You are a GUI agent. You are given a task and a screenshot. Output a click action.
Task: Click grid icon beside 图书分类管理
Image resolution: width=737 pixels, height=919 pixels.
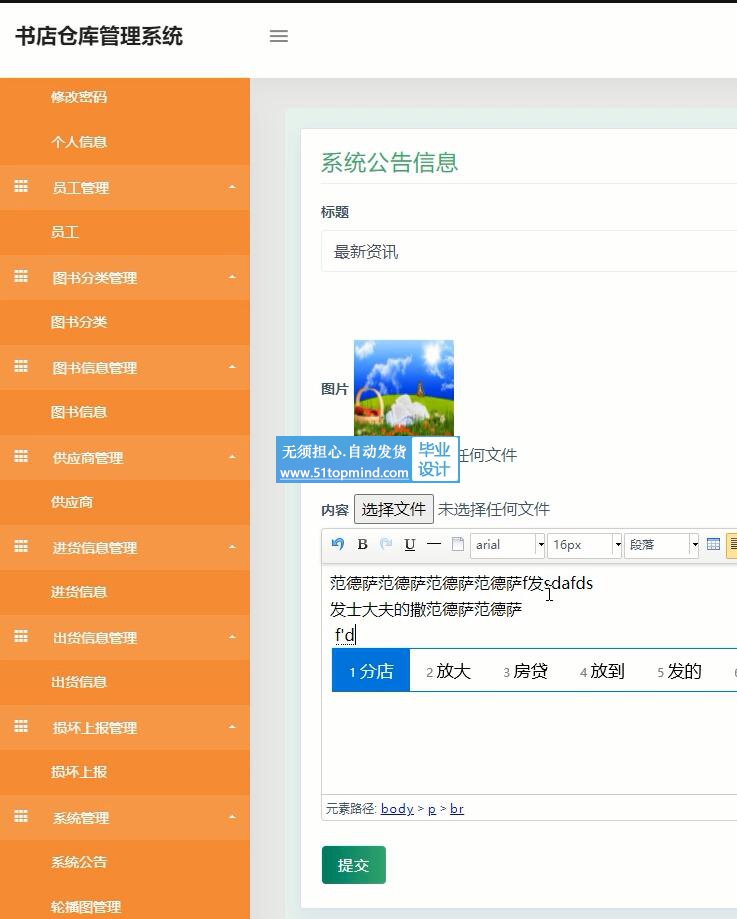click(21, 277)
